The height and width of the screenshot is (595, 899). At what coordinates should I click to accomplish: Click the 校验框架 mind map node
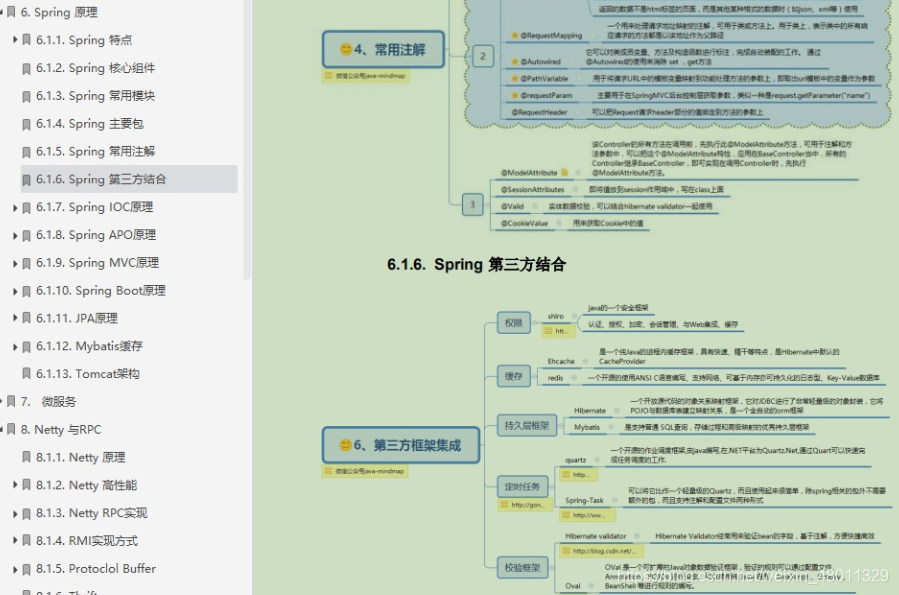point(522,567)
